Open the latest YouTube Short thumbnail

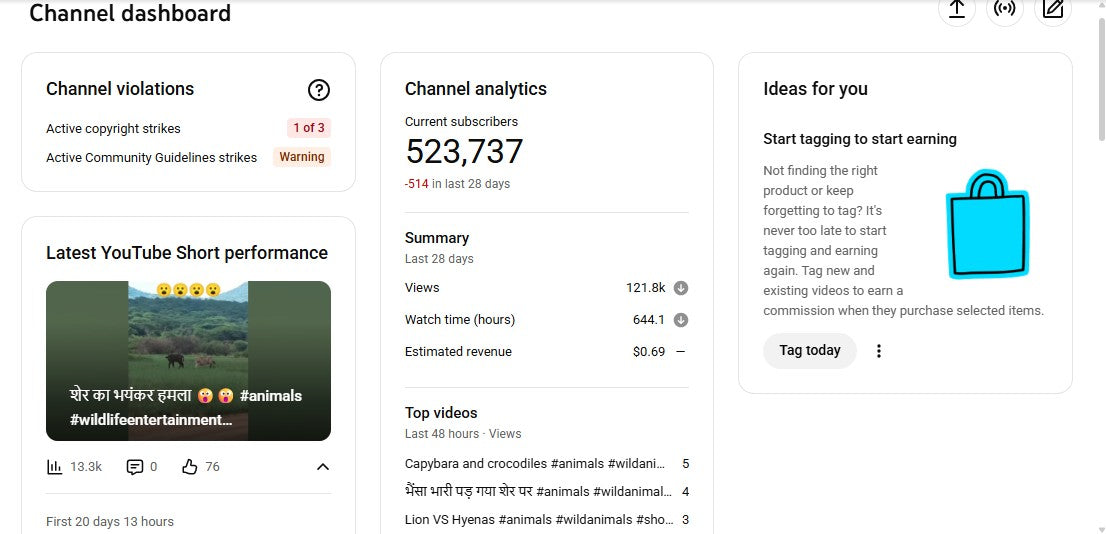[188, 360]
